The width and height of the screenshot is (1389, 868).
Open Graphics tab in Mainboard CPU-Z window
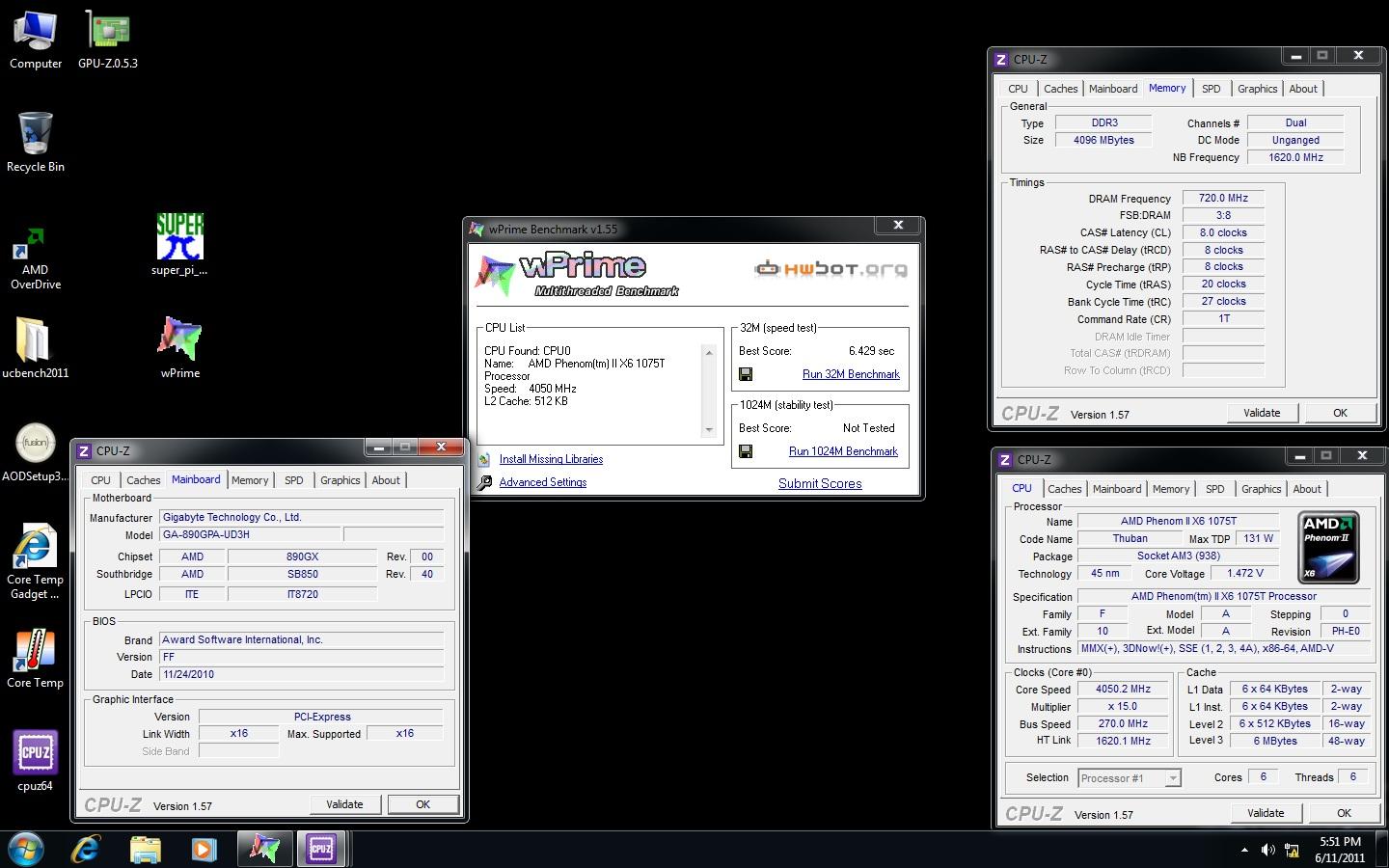pos(340,480)
